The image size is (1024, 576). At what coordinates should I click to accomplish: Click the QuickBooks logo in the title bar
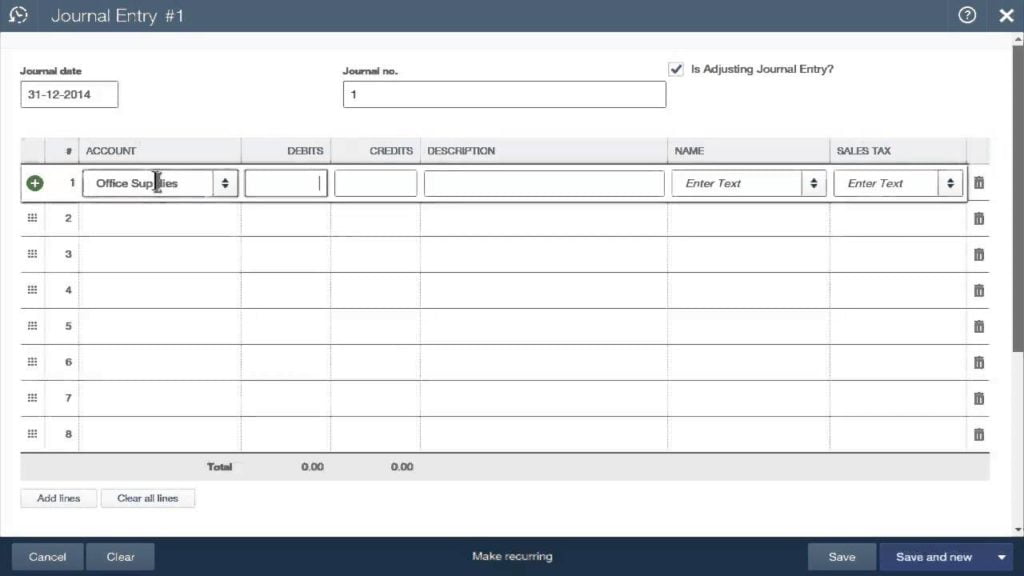pos(18,15)
